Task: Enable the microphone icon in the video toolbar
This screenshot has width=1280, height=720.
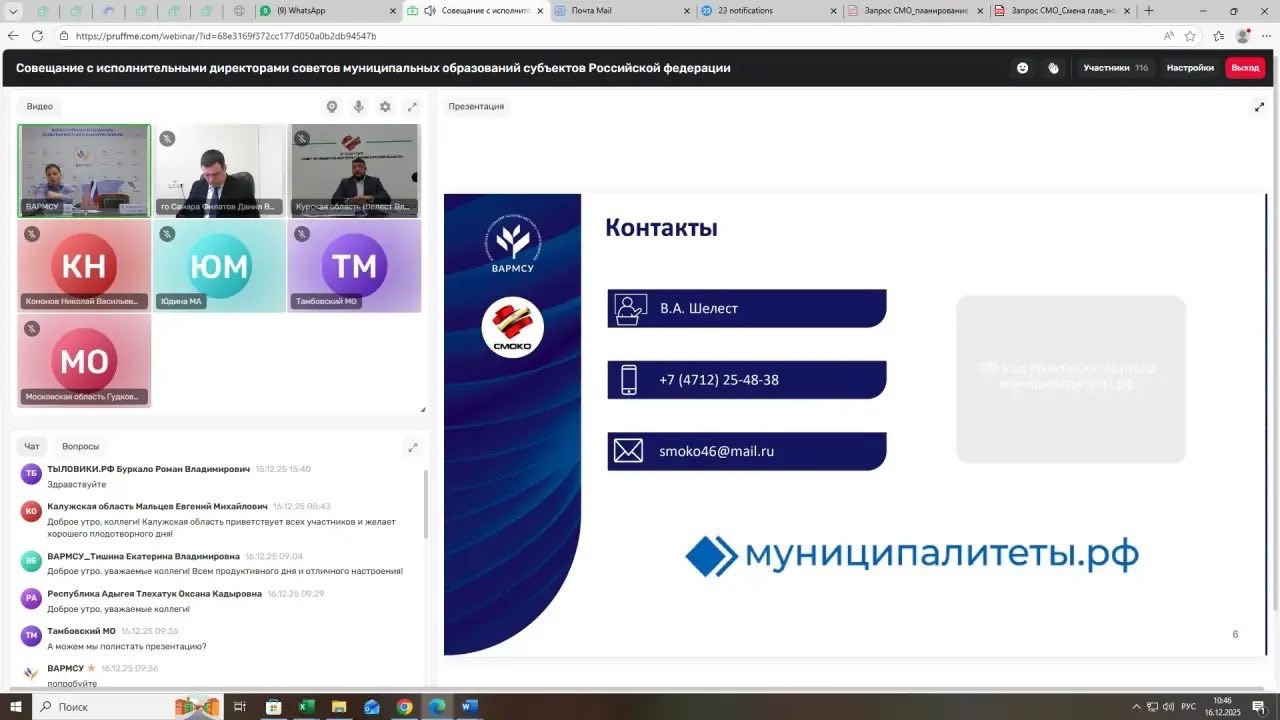Action: pyautogui.click(x=358, y=106)
